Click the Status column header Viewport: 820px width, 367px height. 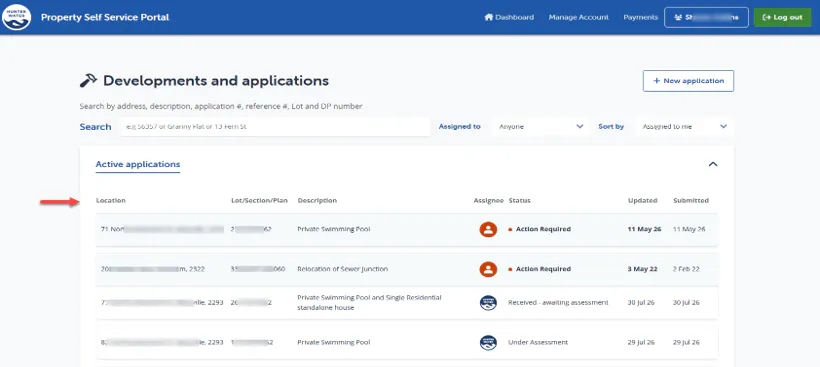pos(519,200)
